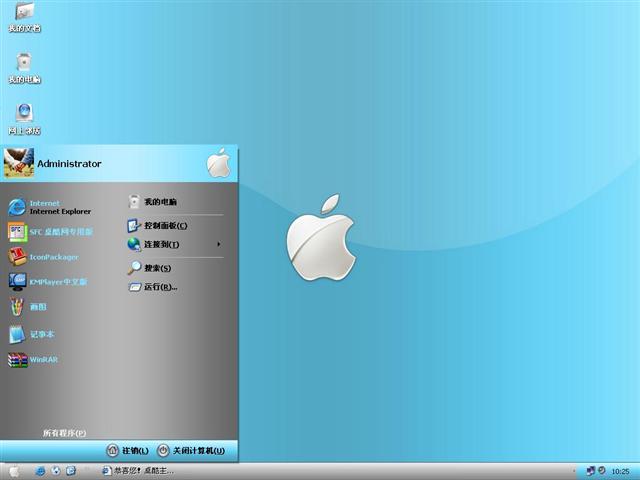640x480 pixels.
Task: Click the Administrator user picture
Action: [19, 163]
